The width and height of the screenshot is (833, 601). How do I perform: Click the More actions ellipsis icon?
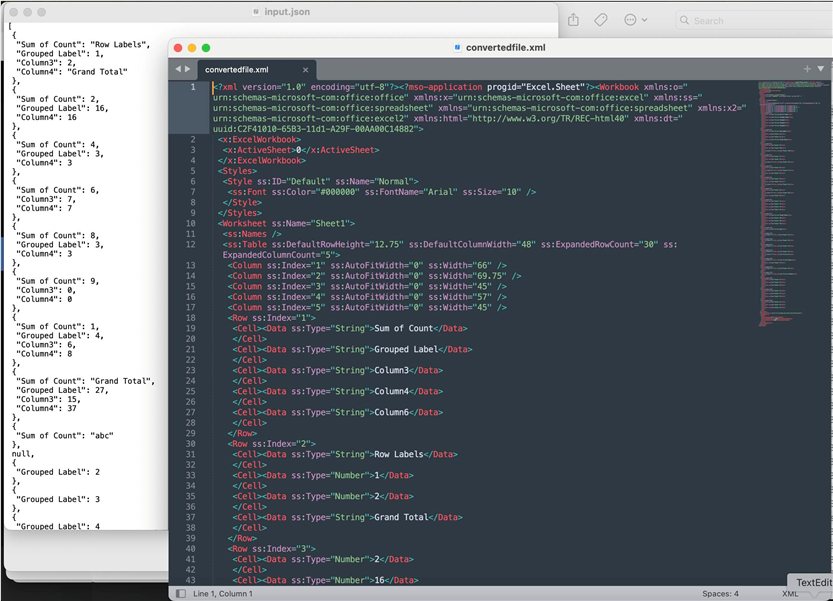click(x=628, y=19)
